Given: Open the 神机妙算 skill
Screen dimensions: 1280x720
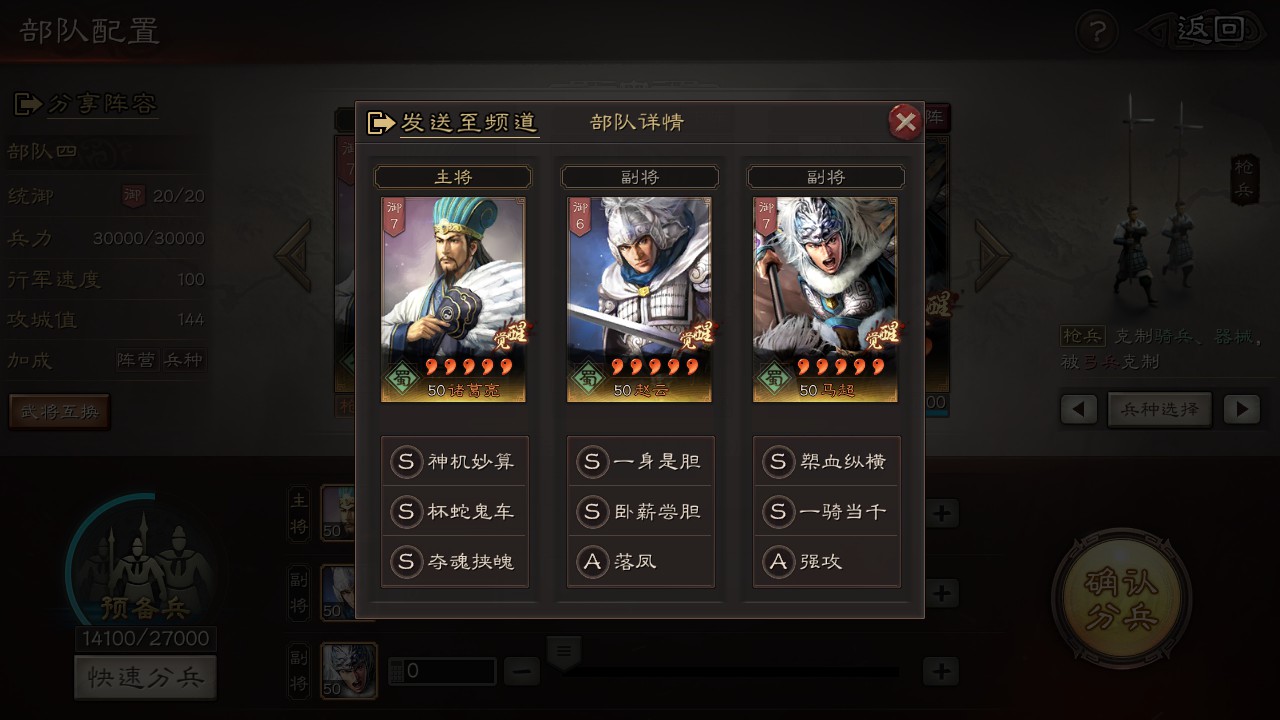Looking at the screenshot, I should (x=455, y=461).
